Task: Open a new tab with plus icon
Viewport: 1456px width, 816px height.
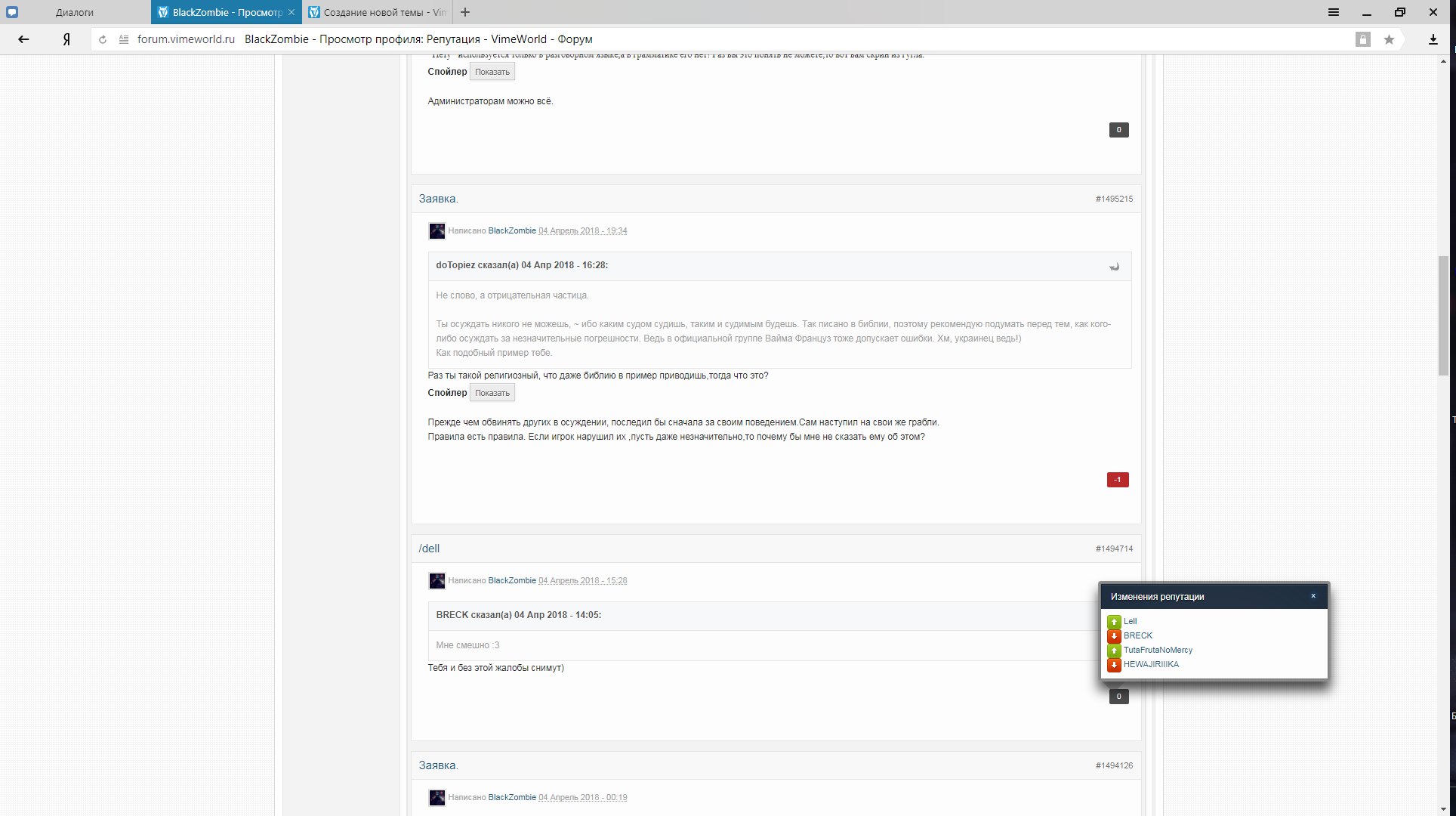Action: [x=465, y=12]
